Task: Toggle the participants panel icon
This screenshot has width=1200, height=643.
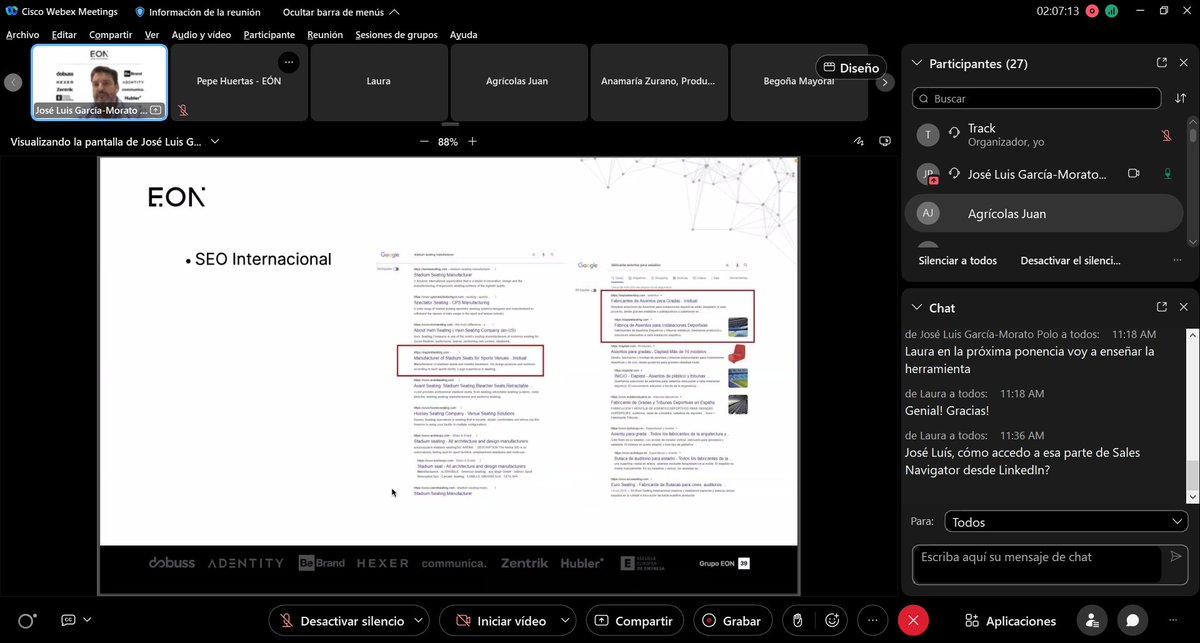Action: [1094, 621]
